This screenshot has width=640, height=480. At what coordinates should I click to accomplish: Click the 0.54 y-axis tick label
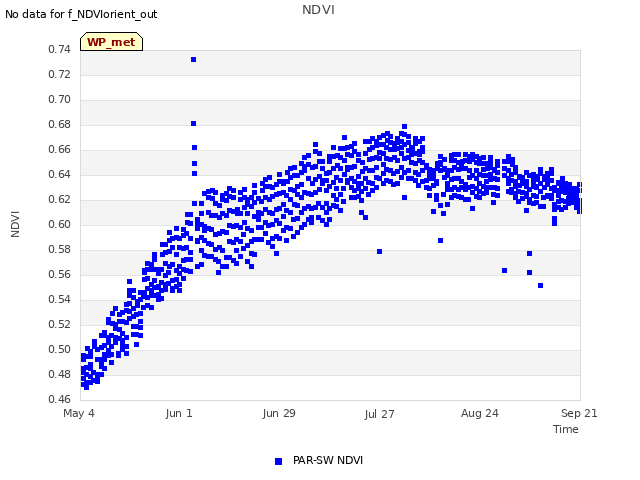point(60,299)
